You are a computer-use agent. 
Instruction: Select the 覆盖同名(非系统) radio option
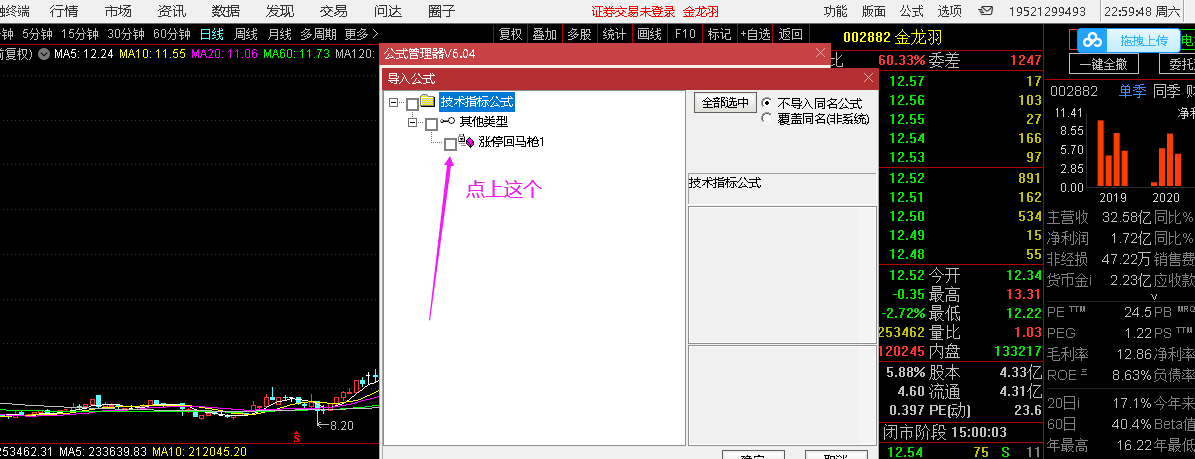coord(767,118)
